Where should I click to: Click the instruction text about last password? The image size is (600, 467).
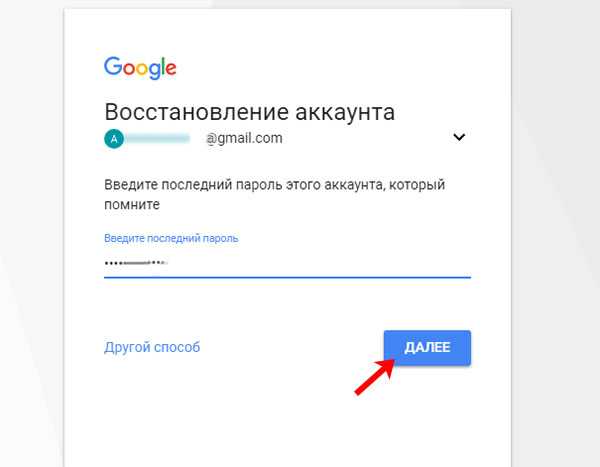(x=274, y=194)
